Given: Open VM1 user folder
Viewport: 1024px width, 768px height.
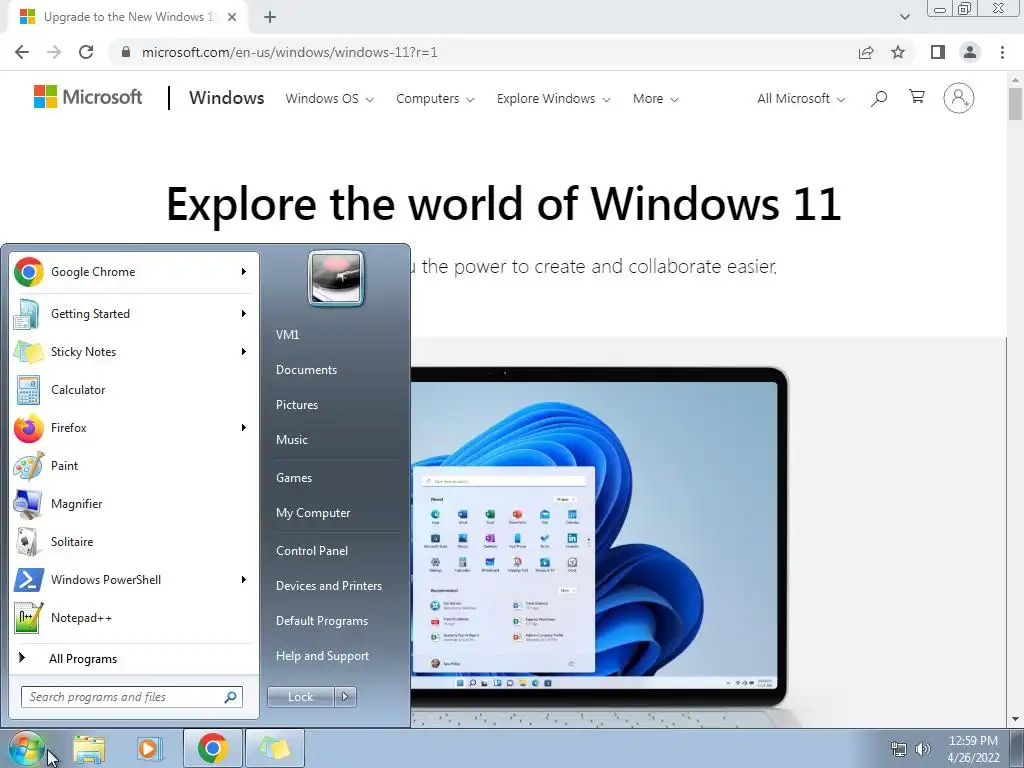Looking at the screenshot, I should [287, 334].
